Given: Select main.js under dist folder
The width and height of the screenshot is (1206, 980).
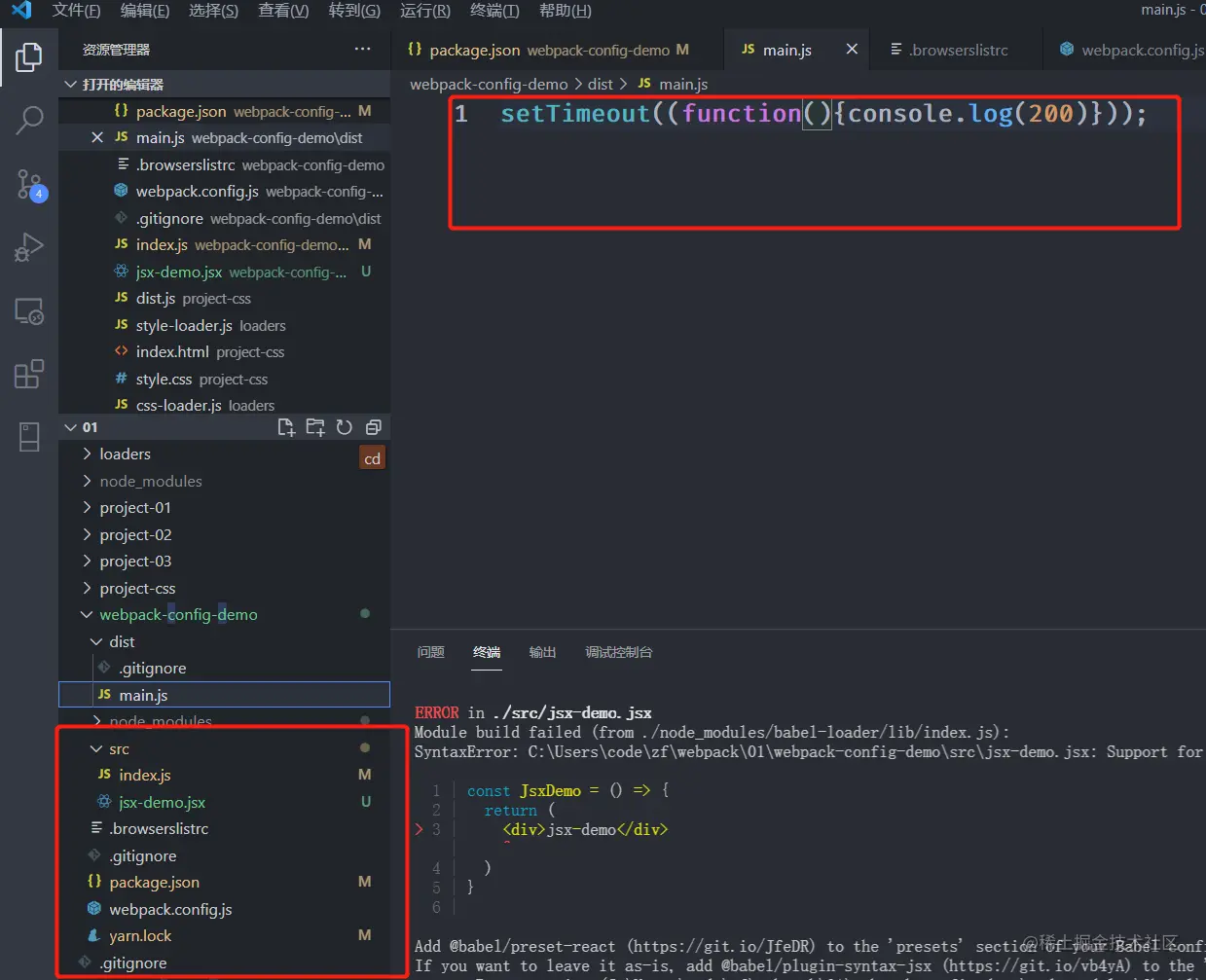Looking at the screenshot, I should tap(224, 695).
